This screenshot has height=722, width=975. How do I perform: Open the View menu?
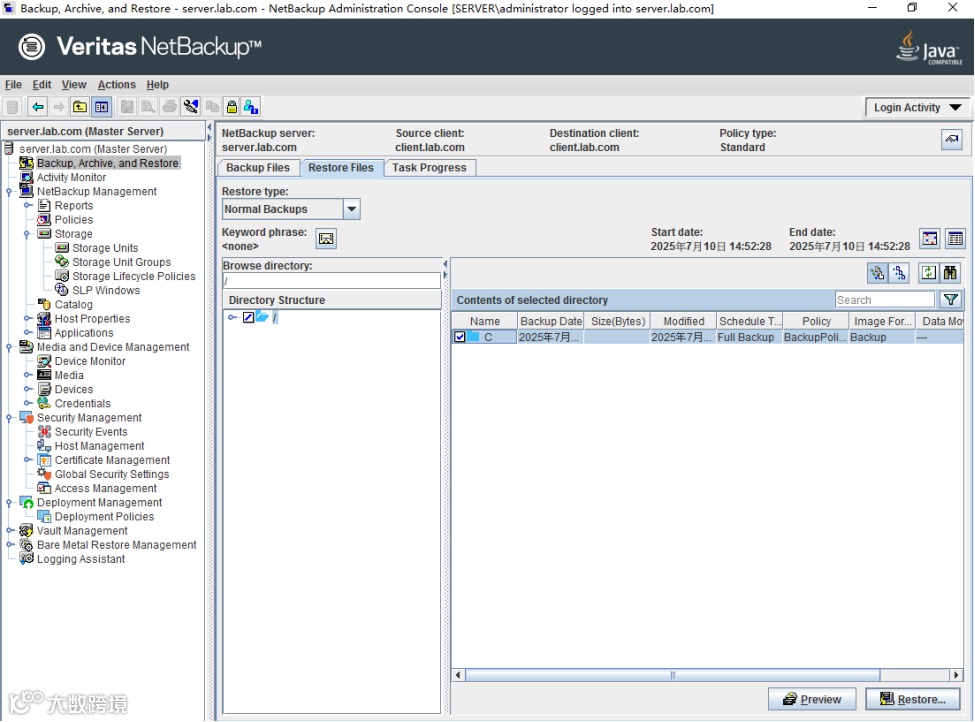coord(73,85)
